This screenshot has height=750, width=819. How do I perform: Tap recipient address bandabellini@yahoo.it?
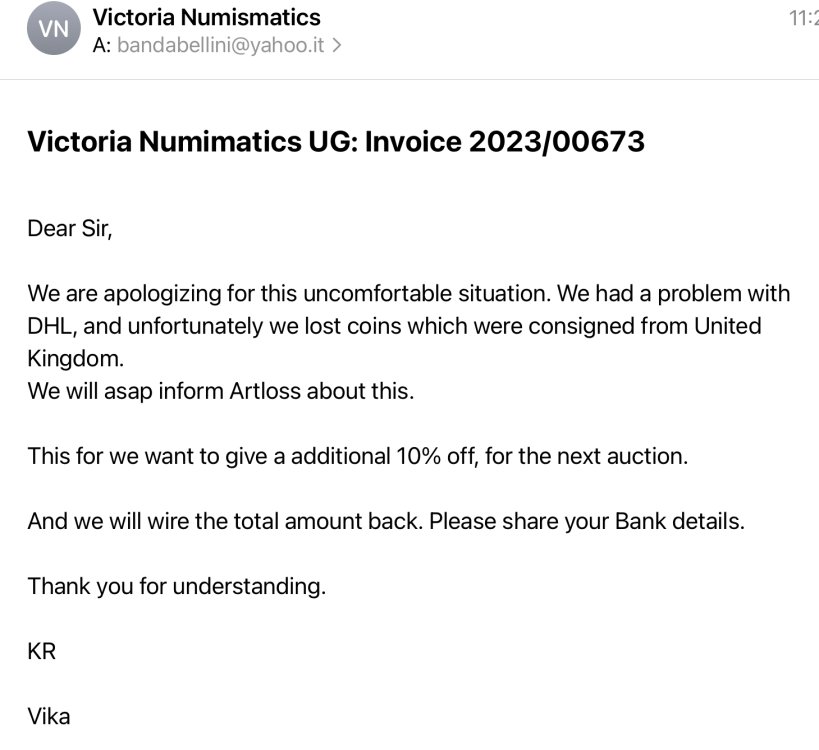pyautogui.click(x=221, y=45)
